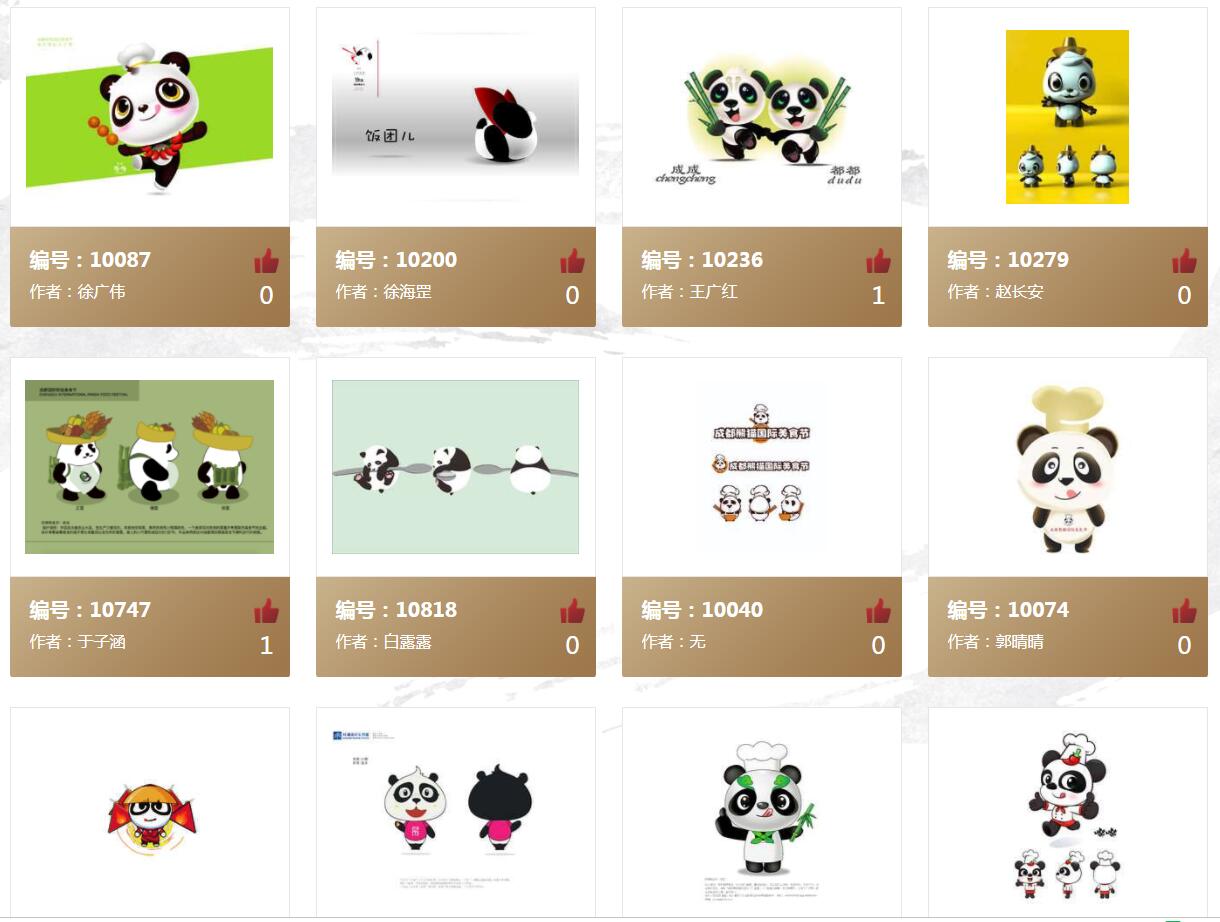Open the yellow-background panda figurine image
Screen dimensions: 1220x922
coord(1067,117)
